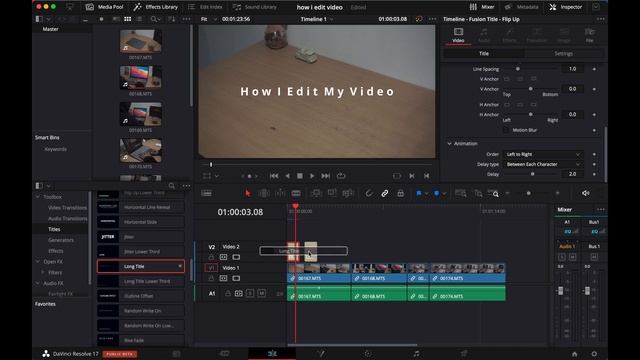Toggle the Media Pool panel
640x360 pixels.
pos(104,7)
